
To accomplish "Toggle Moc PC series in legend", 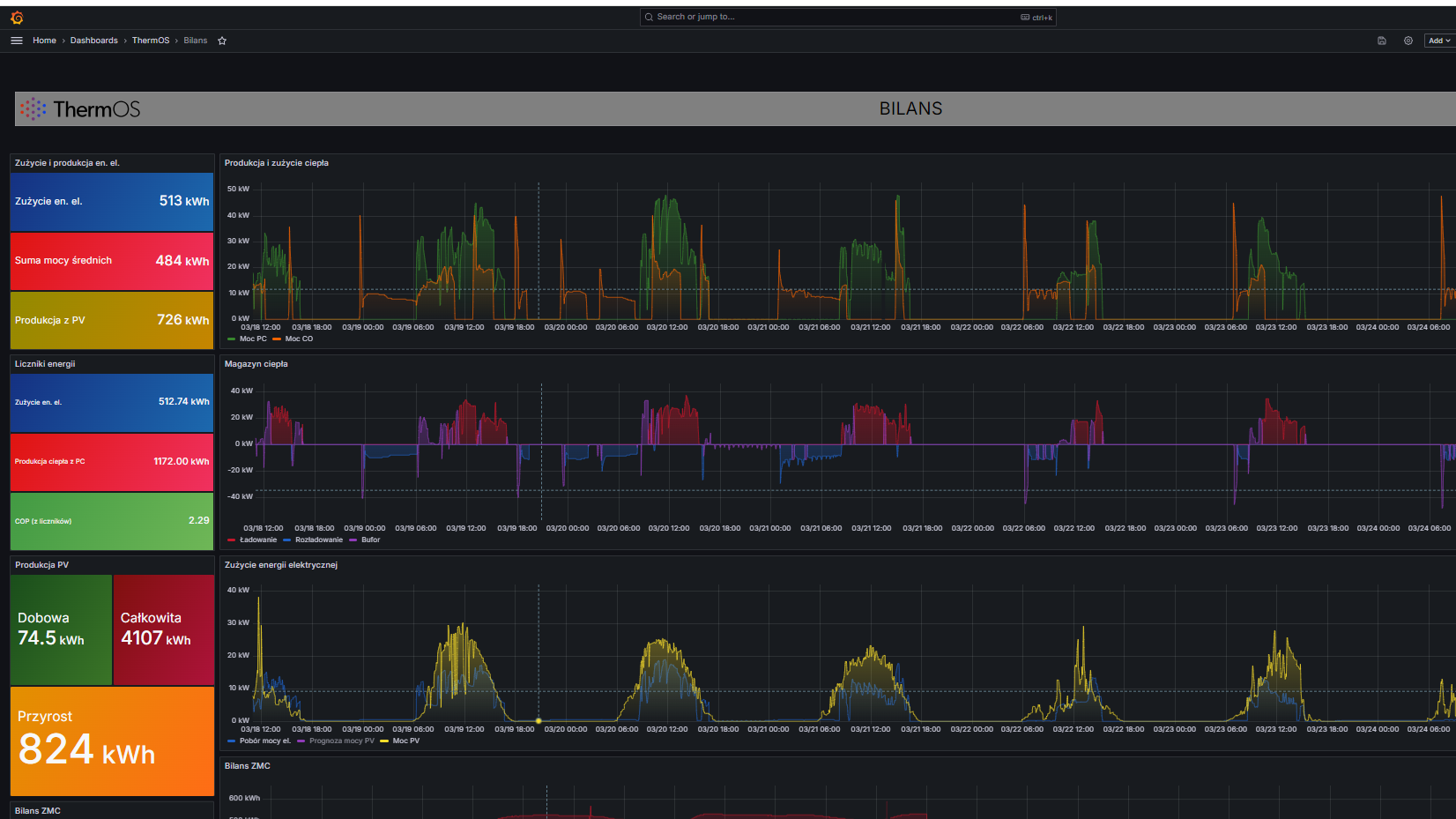I will click(x=253, y=339).
